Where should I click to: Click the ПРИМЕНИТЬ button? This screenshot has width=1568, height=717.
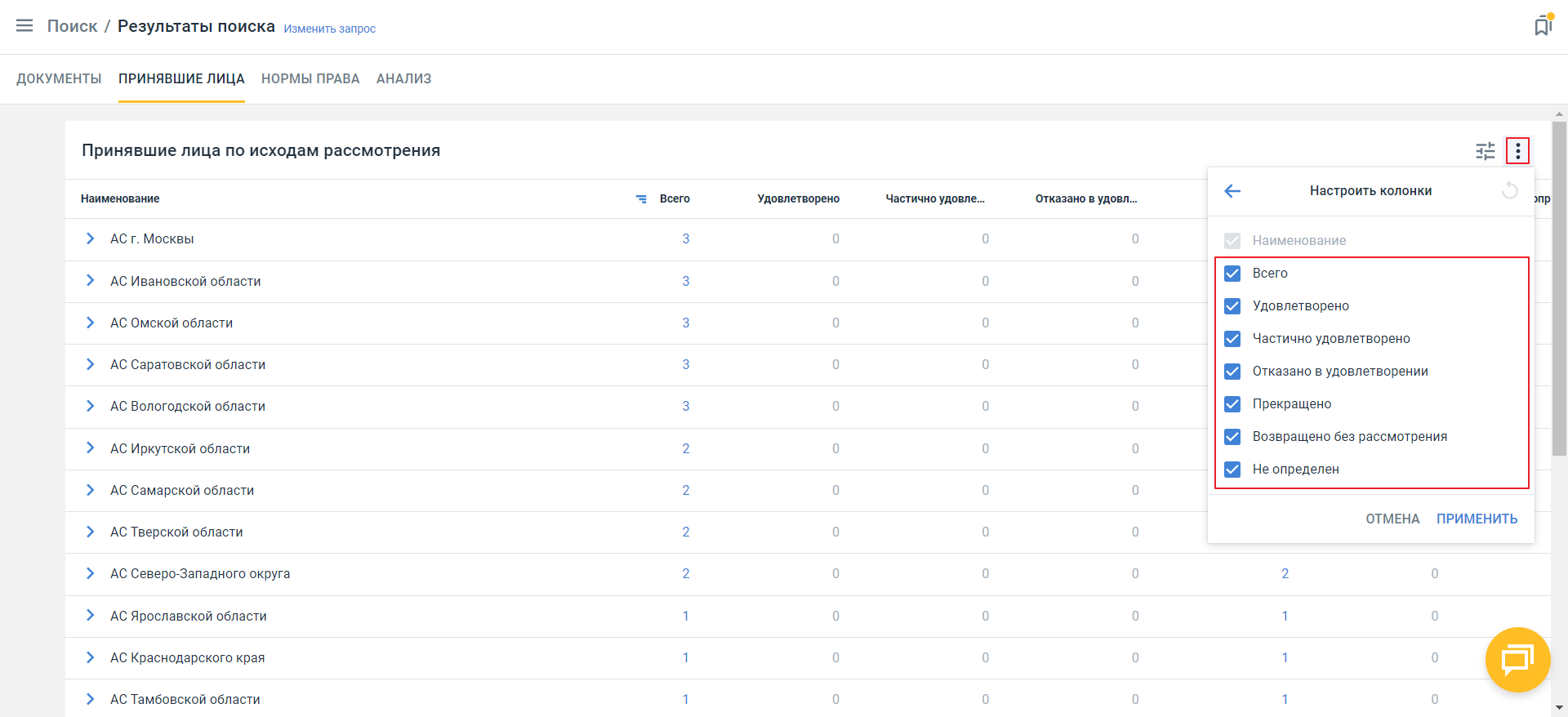1477,519
